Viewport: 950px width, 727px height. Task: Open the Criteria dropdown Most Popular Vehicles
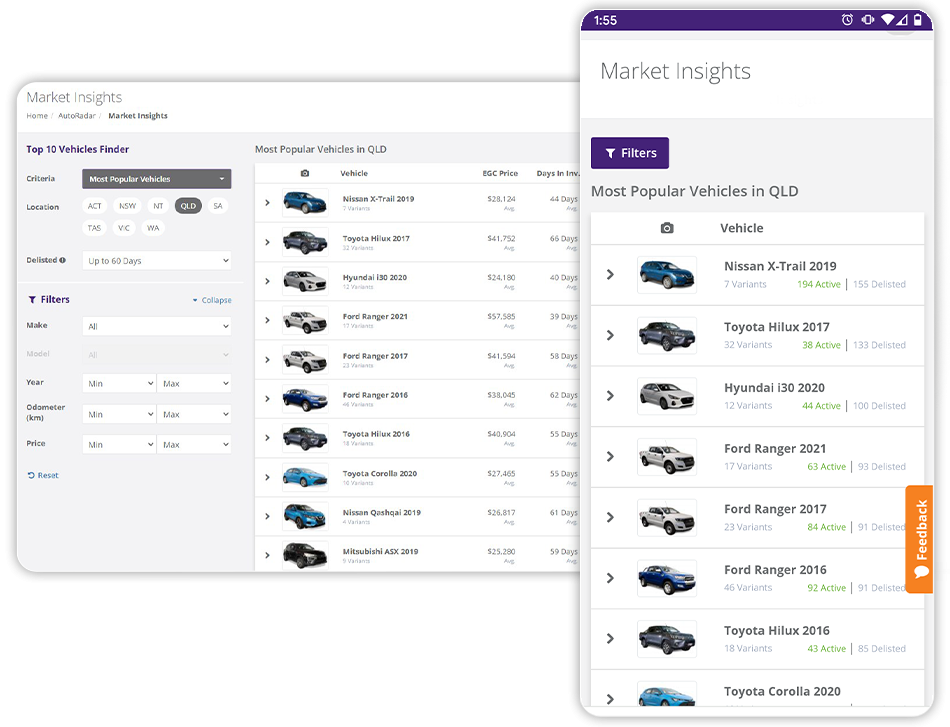pyautogui.click(x=156, y=179)
